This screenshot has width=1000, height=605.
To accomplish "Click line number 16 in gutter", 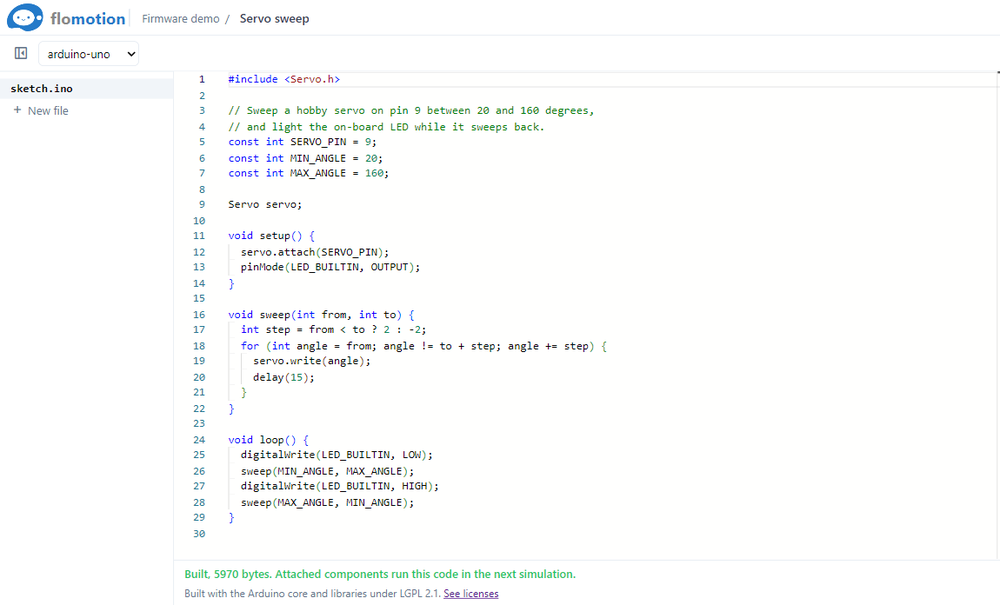I will point(199,314).
